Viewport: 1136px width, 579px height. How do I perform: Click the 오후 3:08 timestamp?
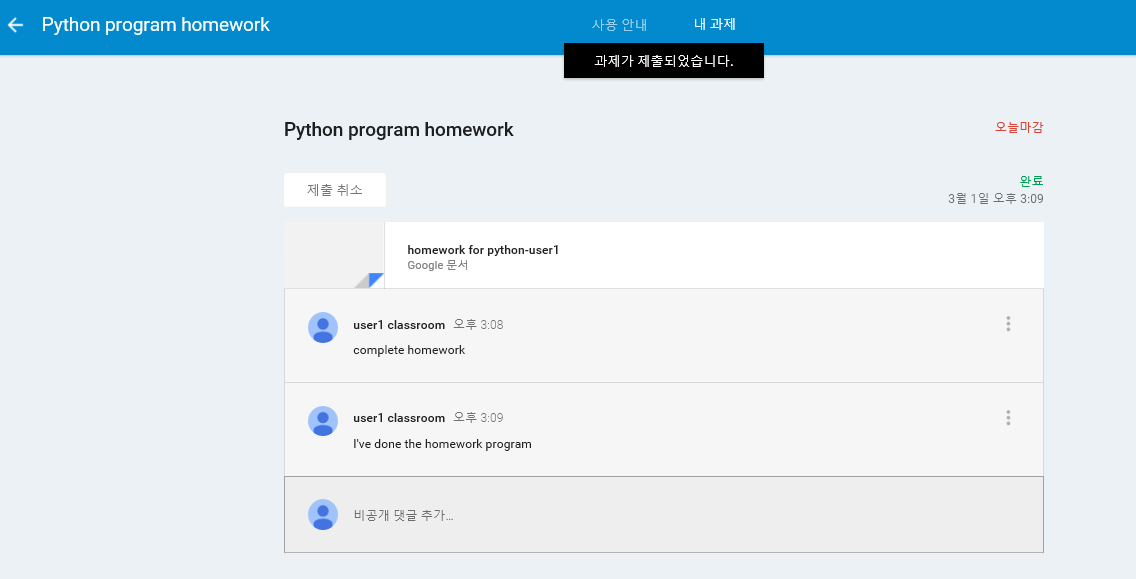point(478,325)
